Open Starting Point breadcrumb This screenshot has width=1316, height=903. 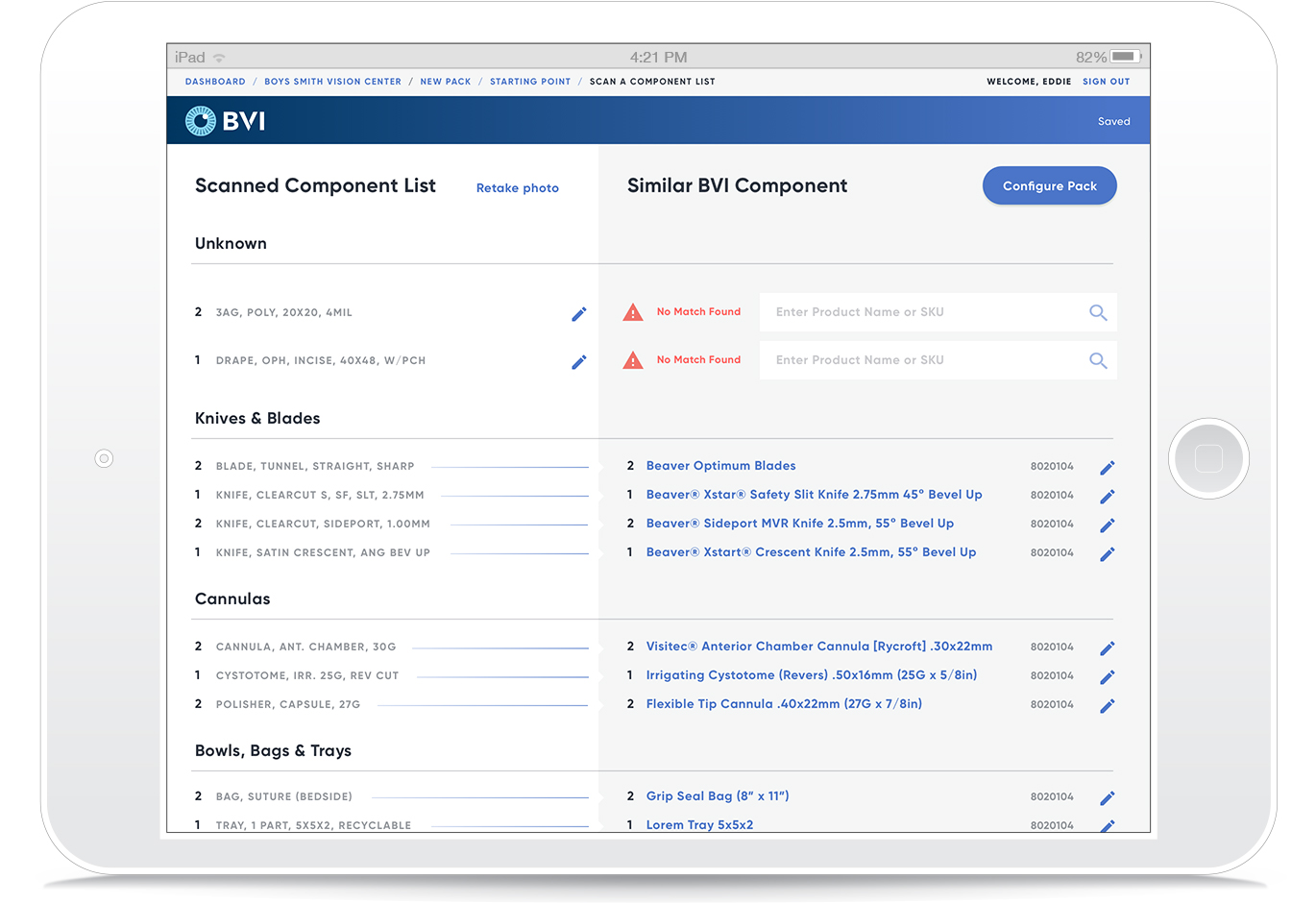[530, 82]
